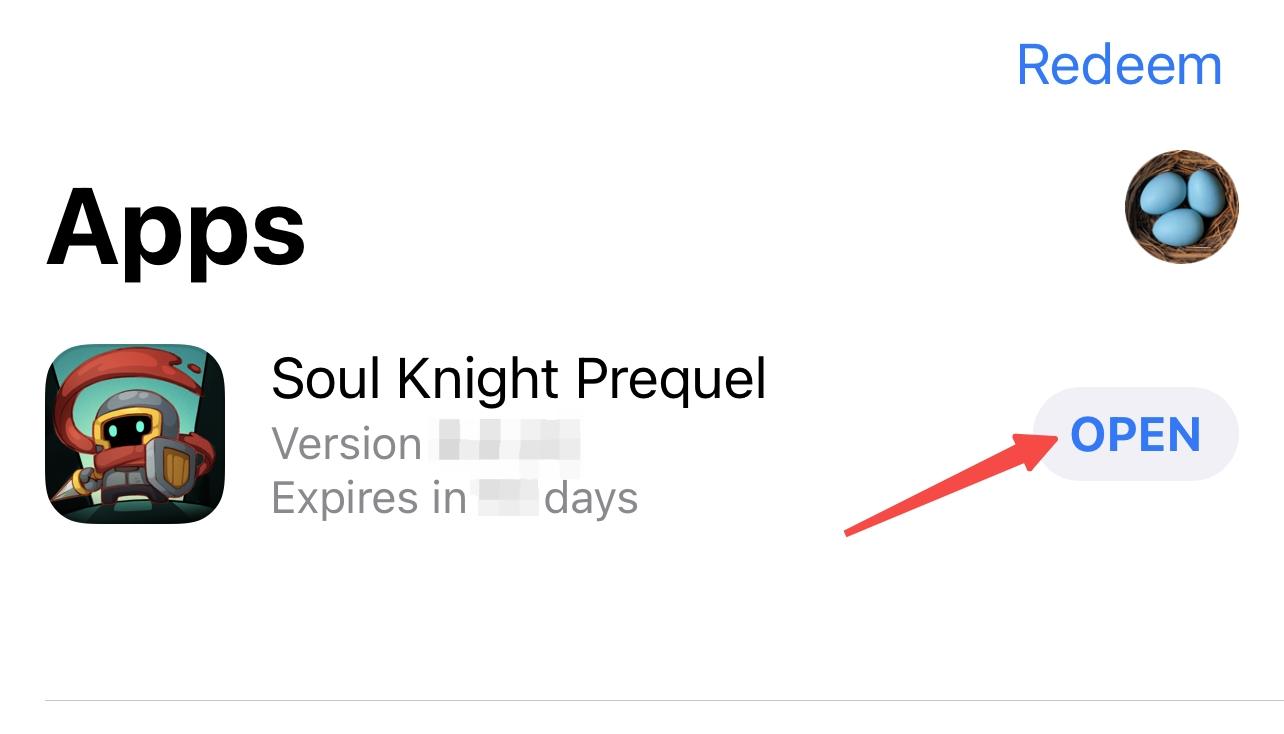Image resolution: width=1284 pixels, height=734 pixels.
Task: Click the Apps heading
Action: tap(176, 228)
